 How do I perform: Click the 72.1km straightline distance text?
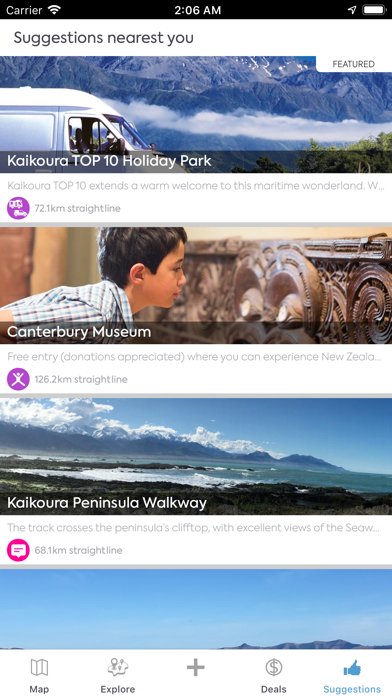(77, 208)
